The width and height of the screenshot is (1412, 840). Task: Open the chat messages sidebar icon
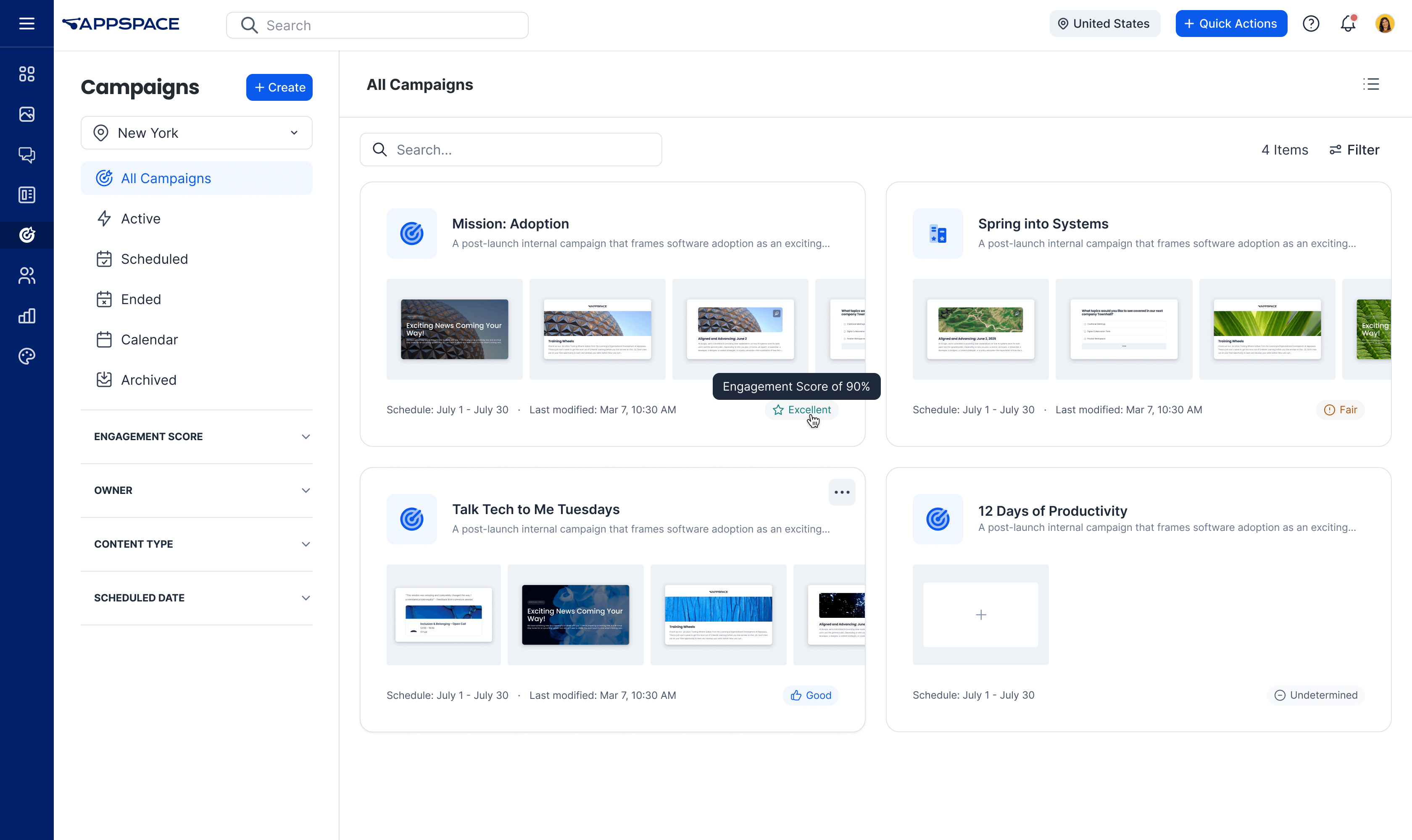[x=26, y=155]
